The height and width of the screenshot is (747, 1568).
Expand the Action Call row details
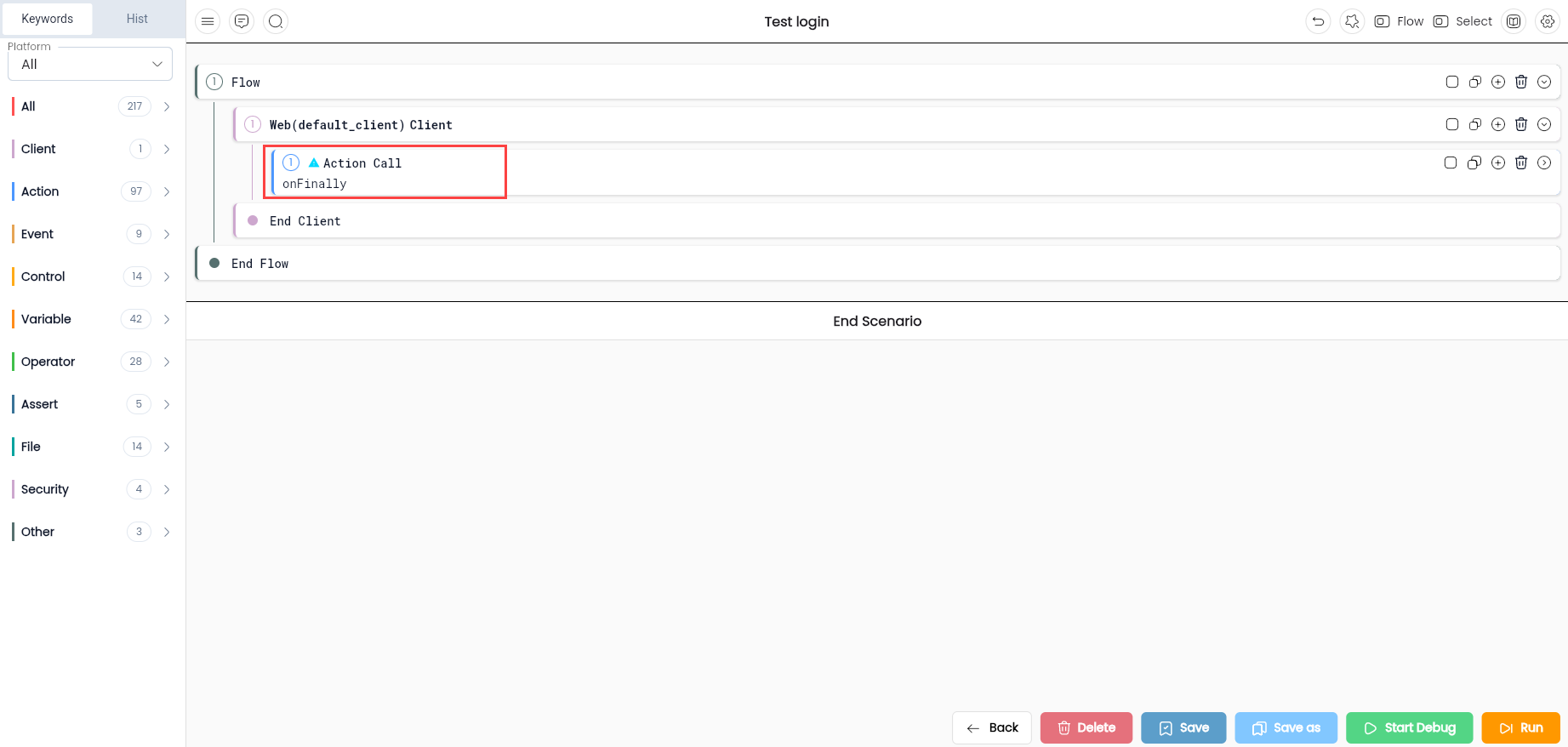(1544, 163)
